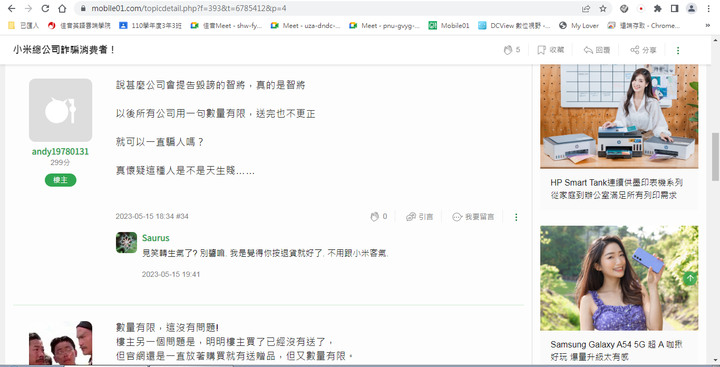720x367 pixels.
Task: Click the topic title 小米總公司詐騙消費者
Action: pos(64,50)
